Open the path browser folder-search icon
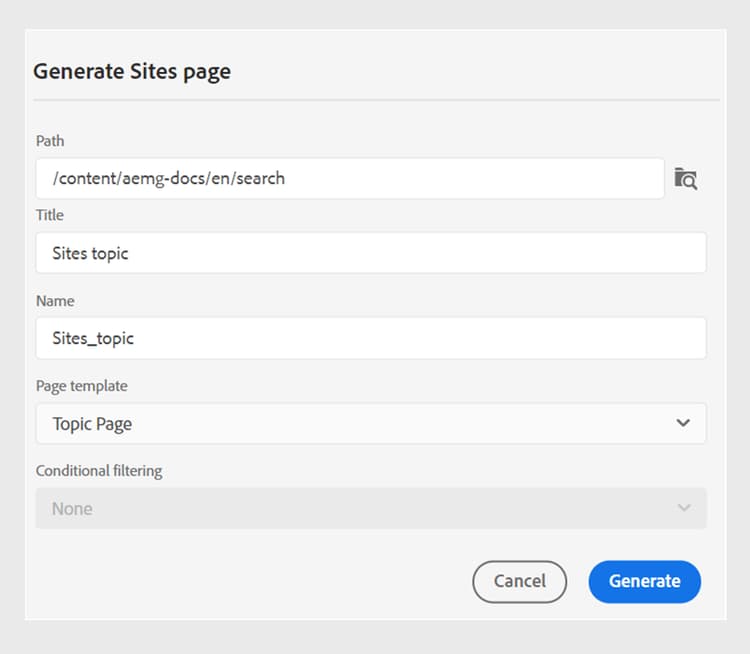The image size is (750, 654). (685, 179)
